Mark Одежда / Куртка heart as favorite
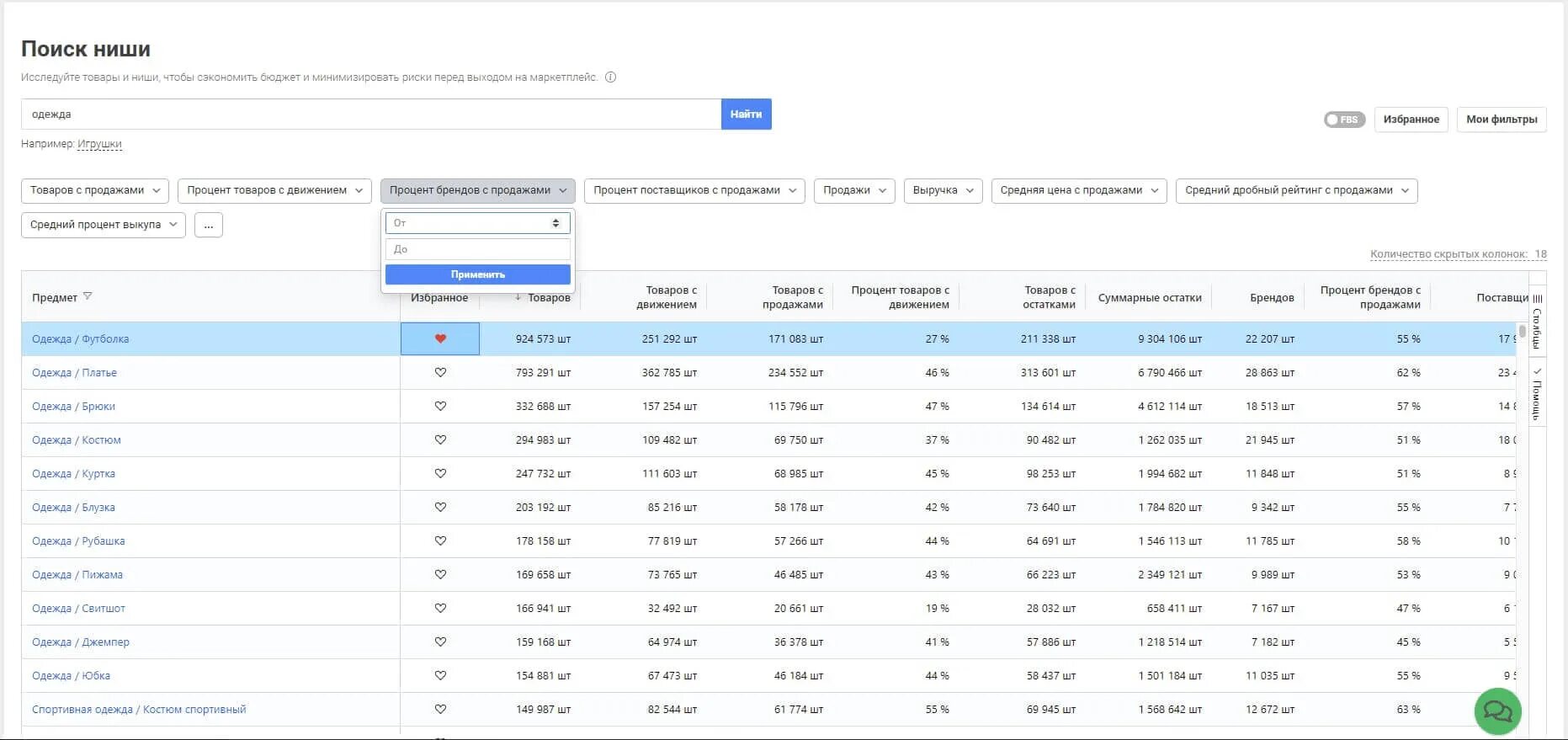1568x740 pixels. click(440, 473)
